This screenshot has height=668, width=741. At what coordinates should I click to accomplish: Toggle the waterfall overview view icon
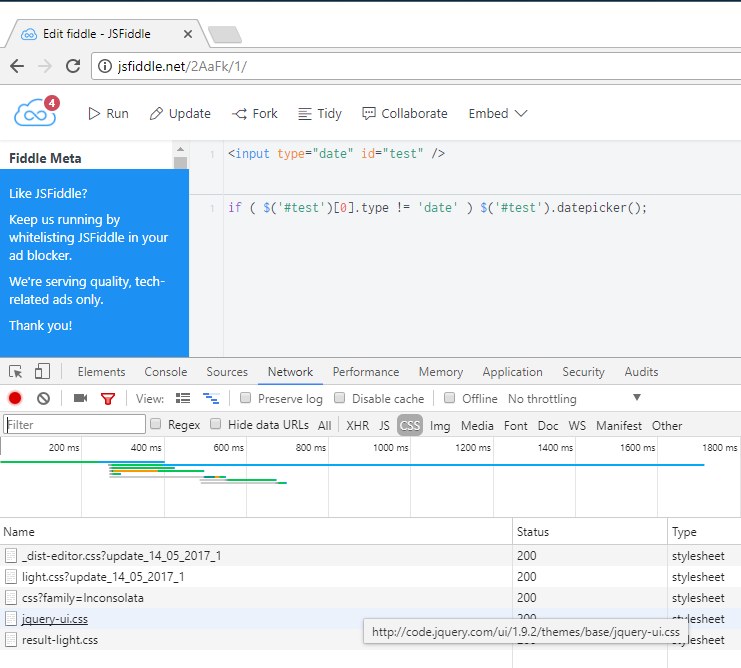point(211,398)
